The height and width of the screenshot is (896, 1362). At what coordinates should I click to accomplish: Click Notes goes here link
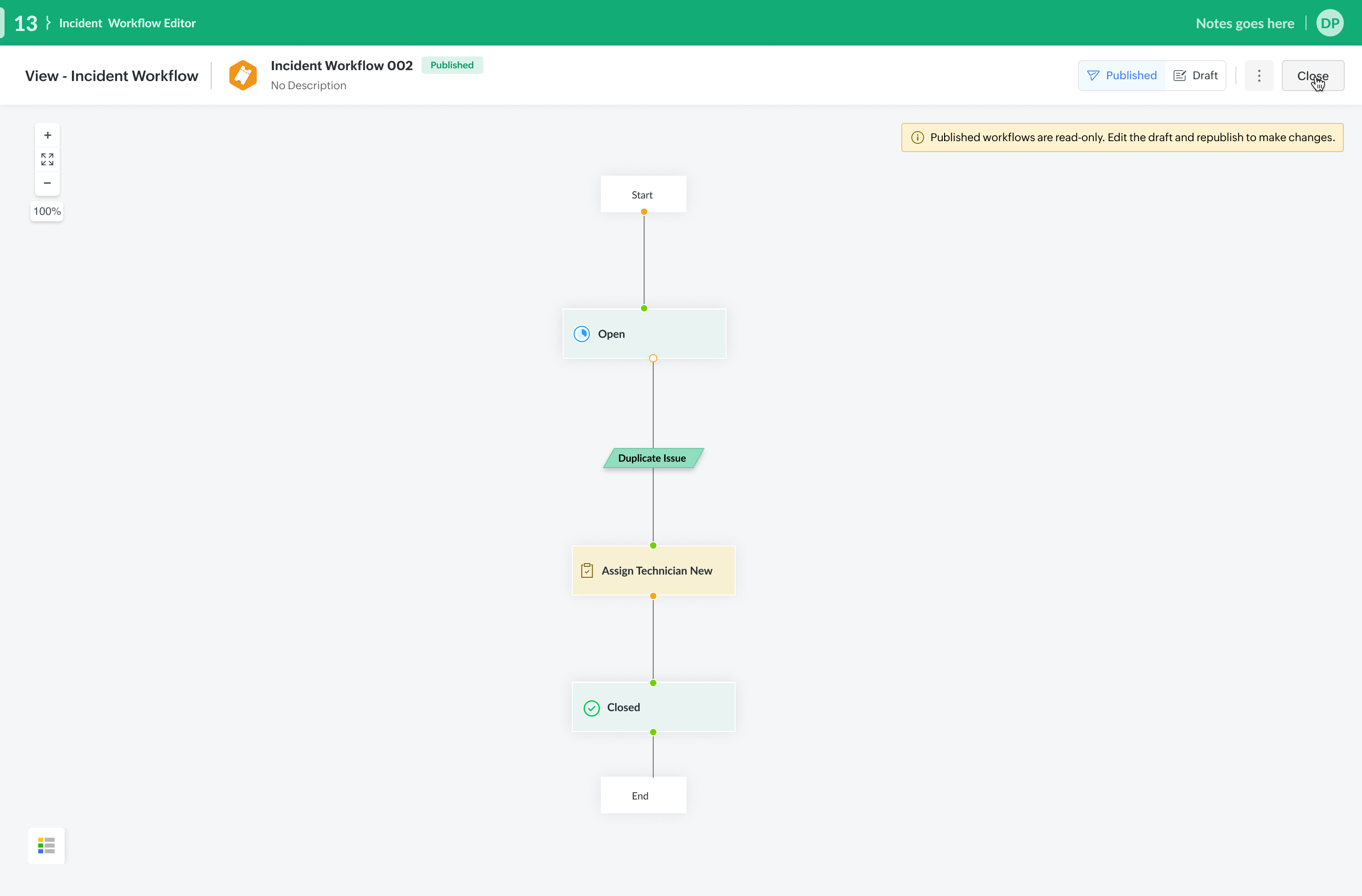[1245, 24]
